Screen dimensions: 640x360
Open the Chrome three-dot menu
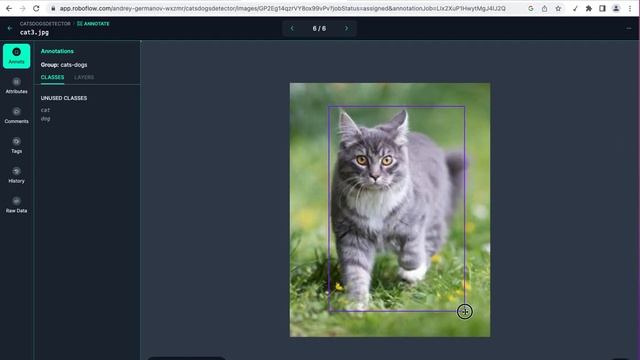pos(630,8)
